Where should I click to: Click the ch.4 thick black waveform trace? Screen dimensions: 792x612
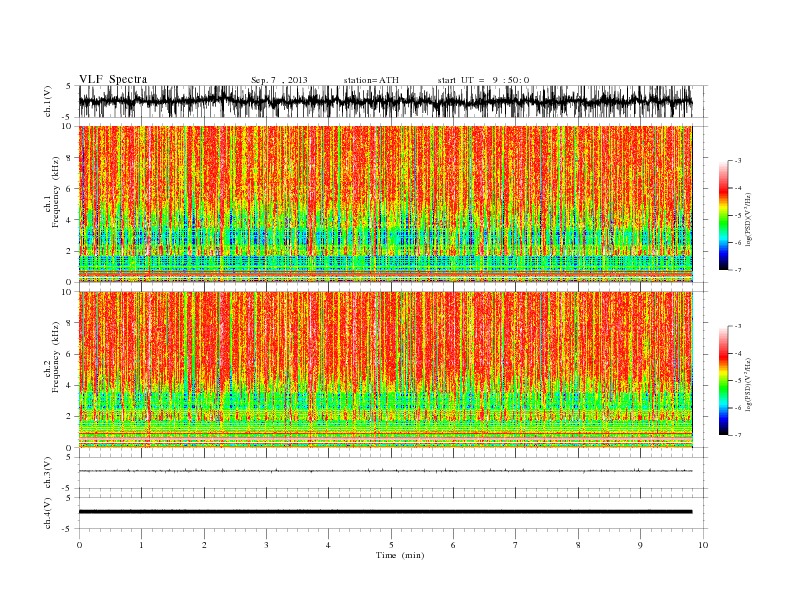[385, 512]
